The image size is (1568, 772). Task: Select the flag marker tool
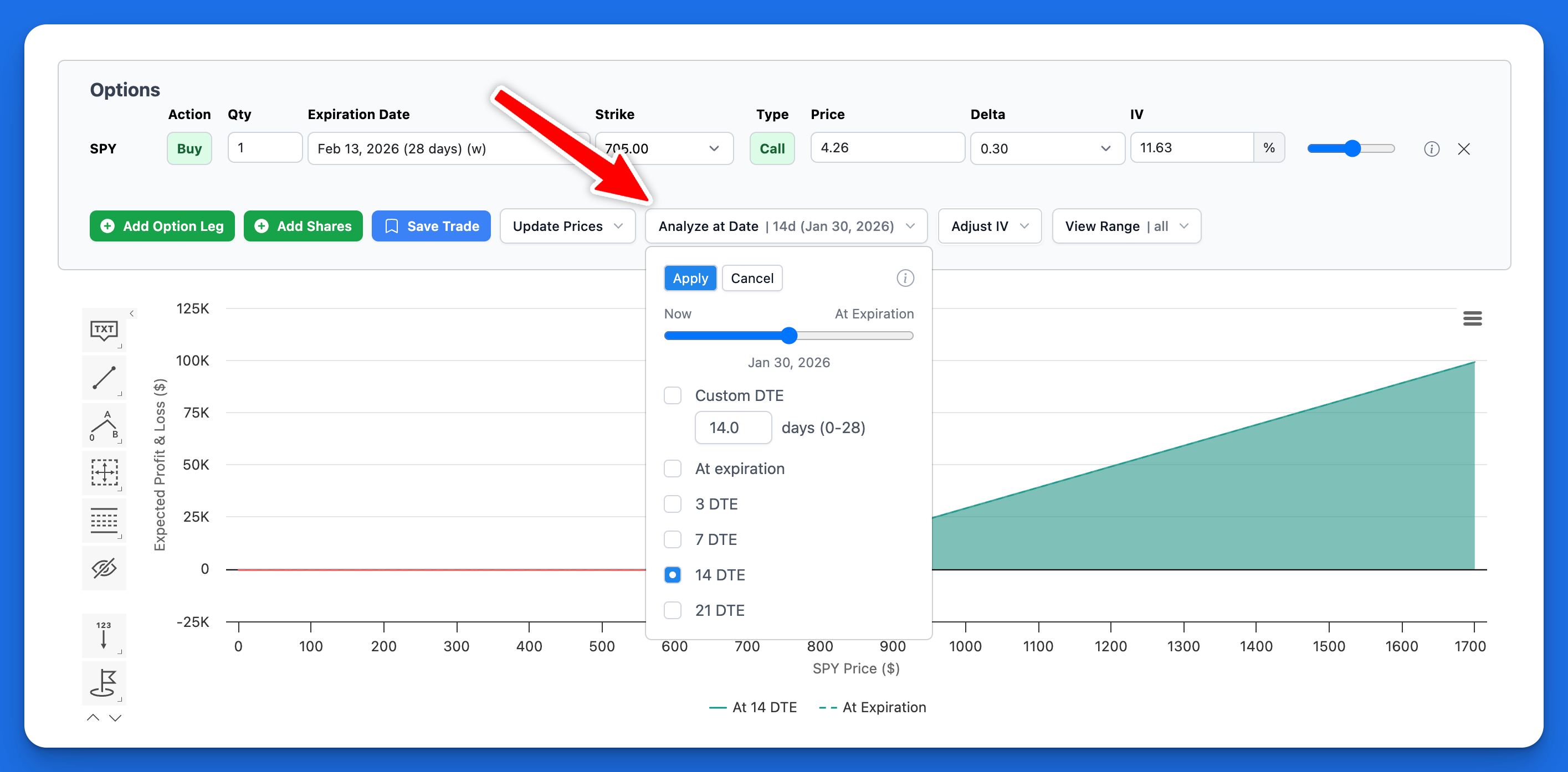[104, 683]
